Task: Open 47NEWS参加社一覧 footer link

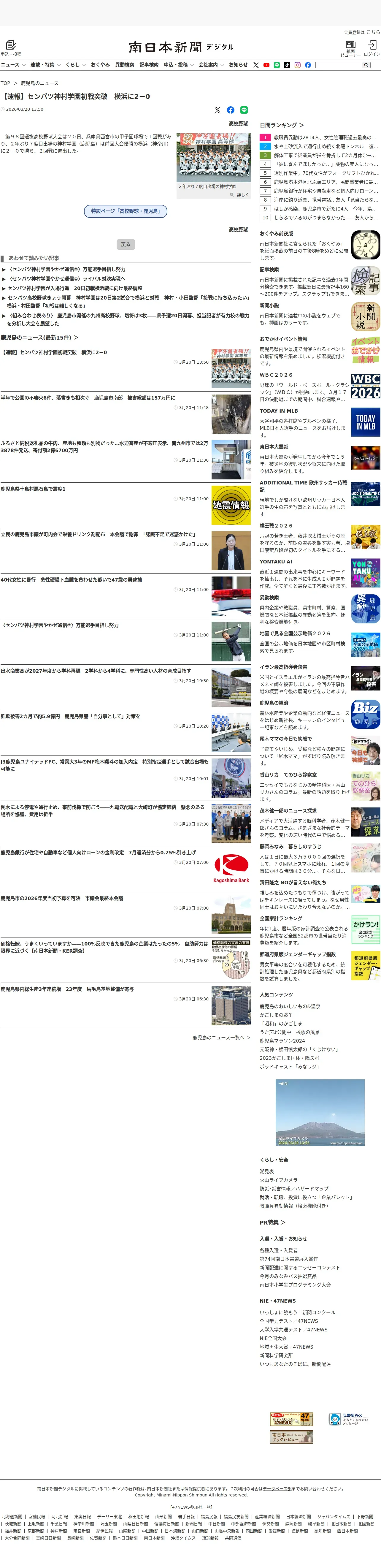Action: (191, 1507)
